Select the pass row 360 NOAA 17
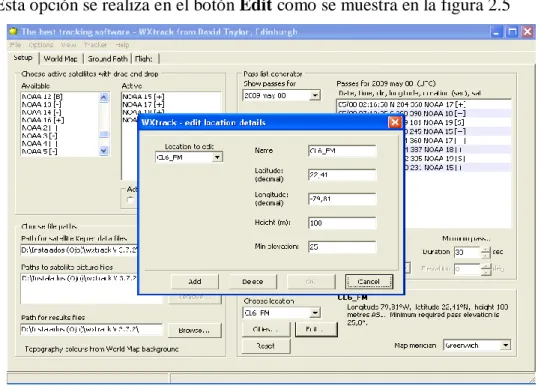 coord(457,140)
